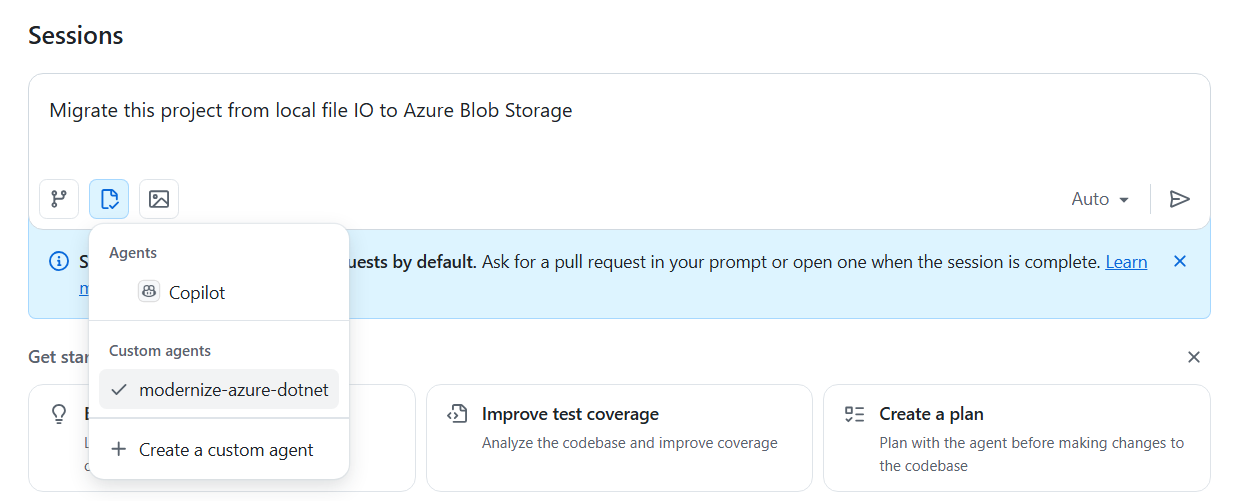This screenshot has height=501, width=1255.
Task: Click the lightbulb icon on first card
Action: pyautogui.click(x=59, y=414)
